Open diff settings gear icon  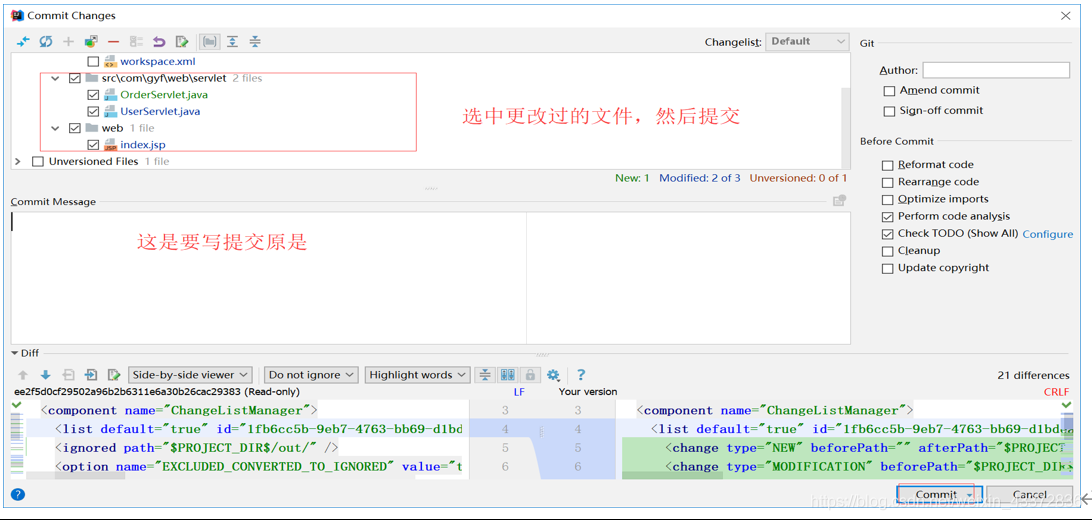click(x=554, y=375)
